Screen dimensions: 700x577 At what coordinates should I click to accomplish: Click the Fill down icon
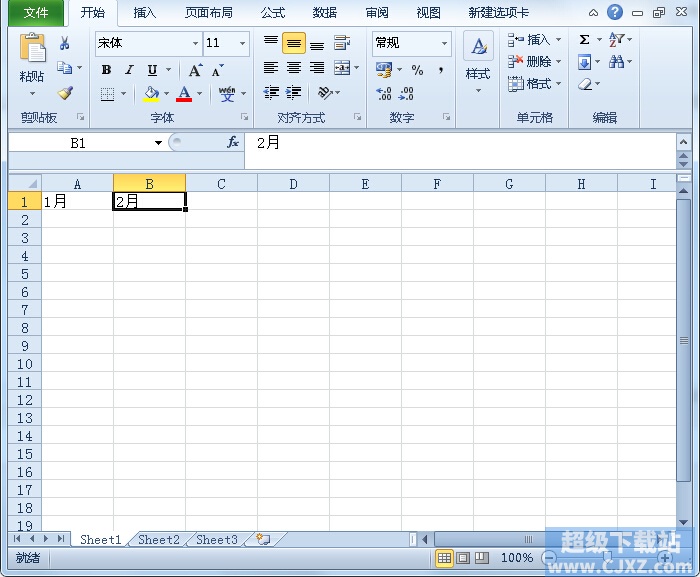[x=584, y=62]
